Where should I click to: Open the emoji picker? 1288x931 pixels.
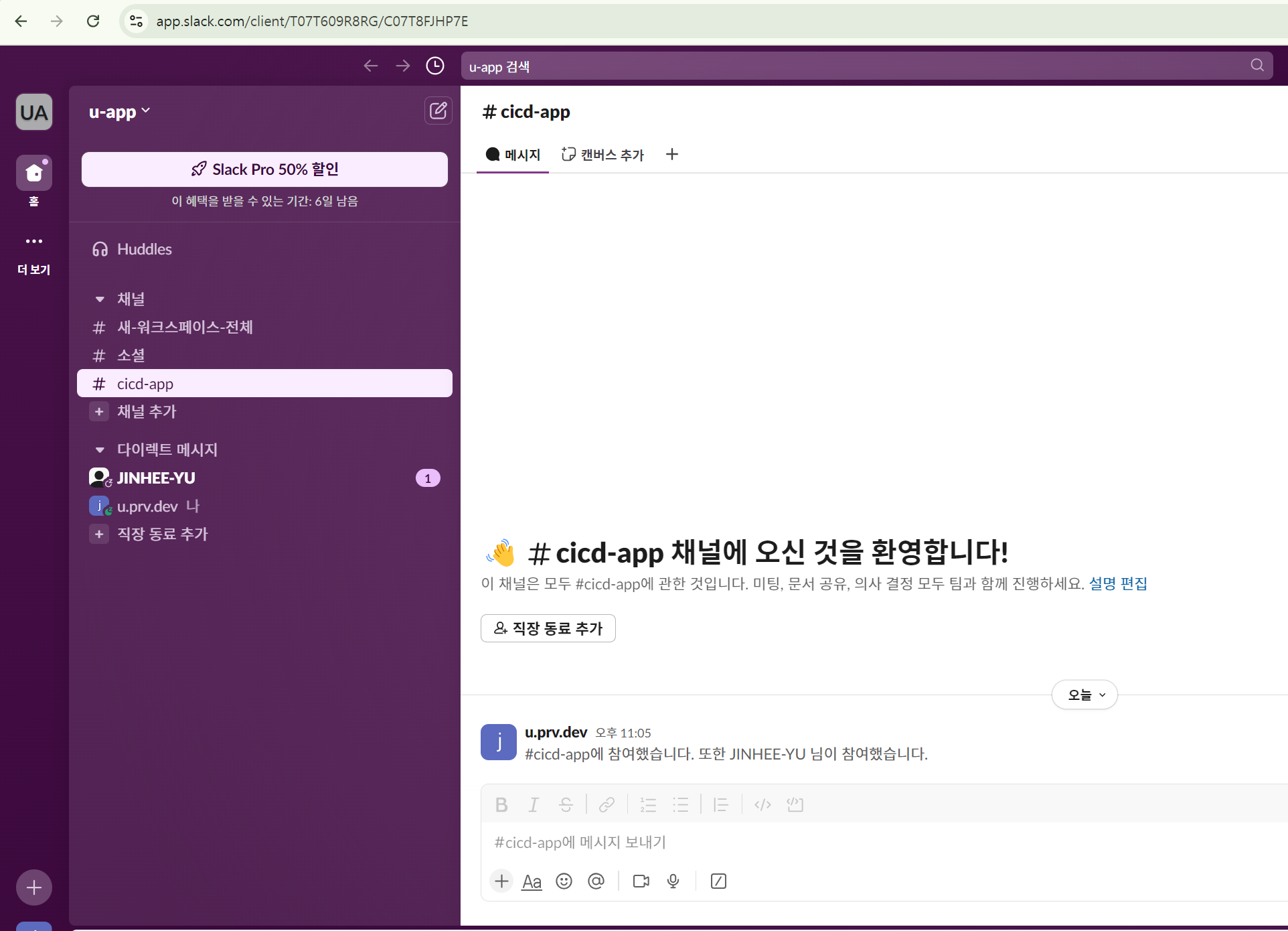coord(564,881)
